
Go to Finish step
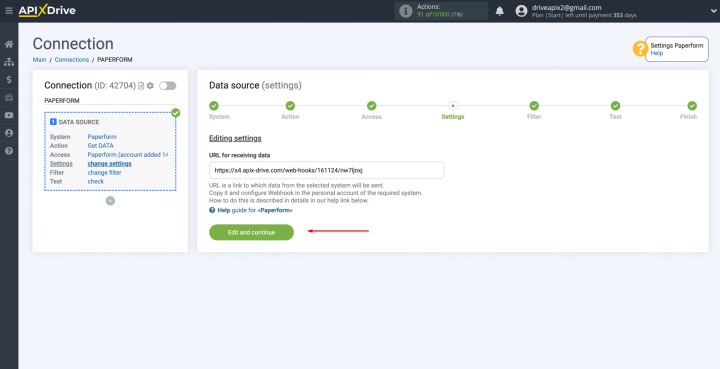click(692, 106)
